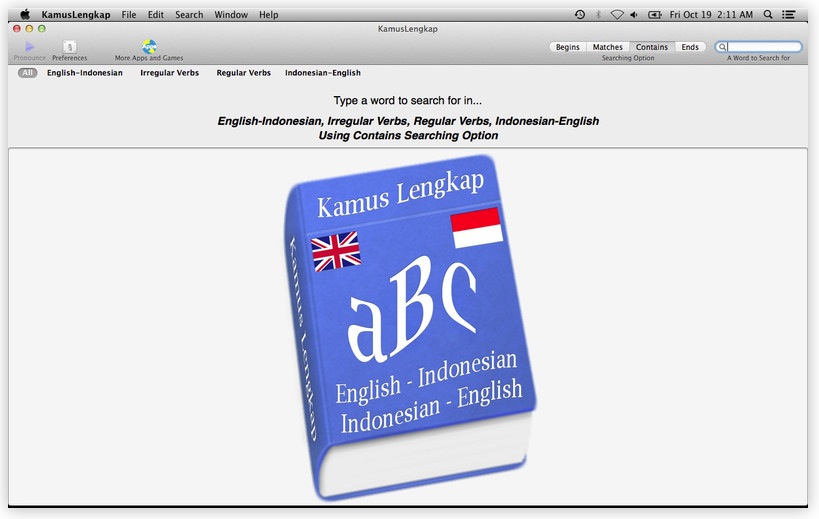Open Notification Center list icon
819x519 pixels.
tap(789, 15)
